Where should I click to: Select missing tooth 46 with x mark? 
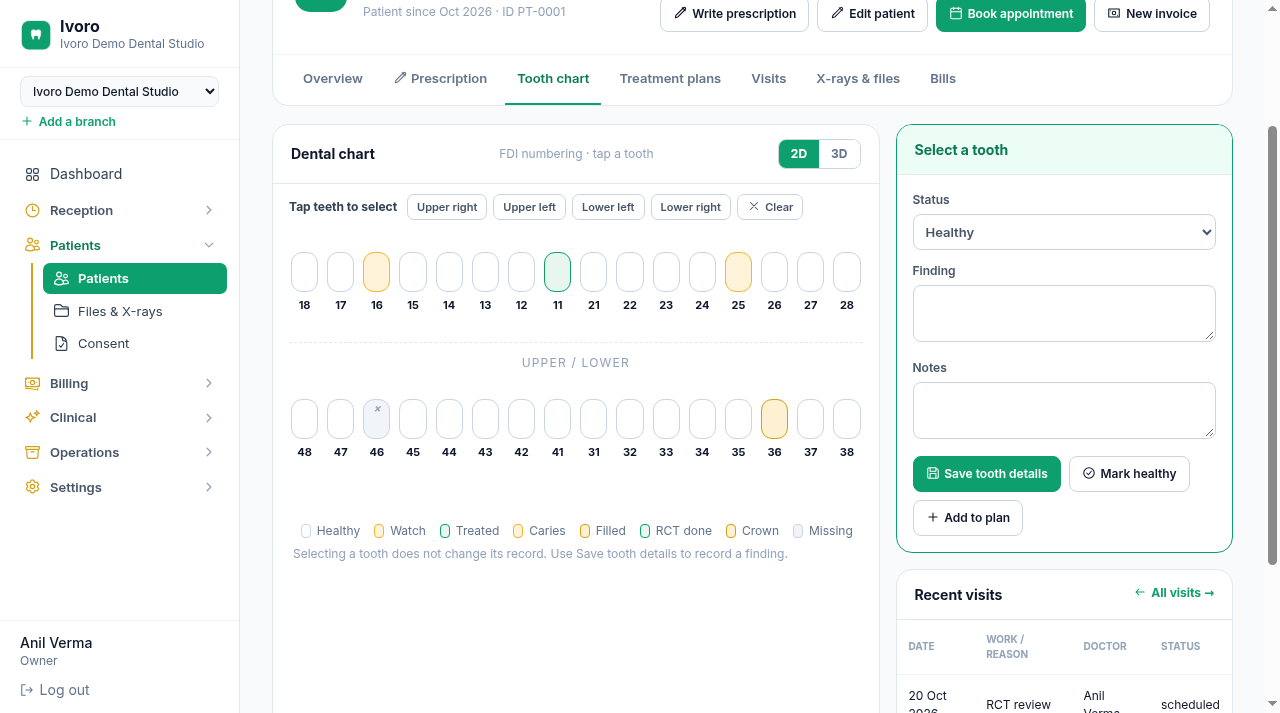(377, 419)
